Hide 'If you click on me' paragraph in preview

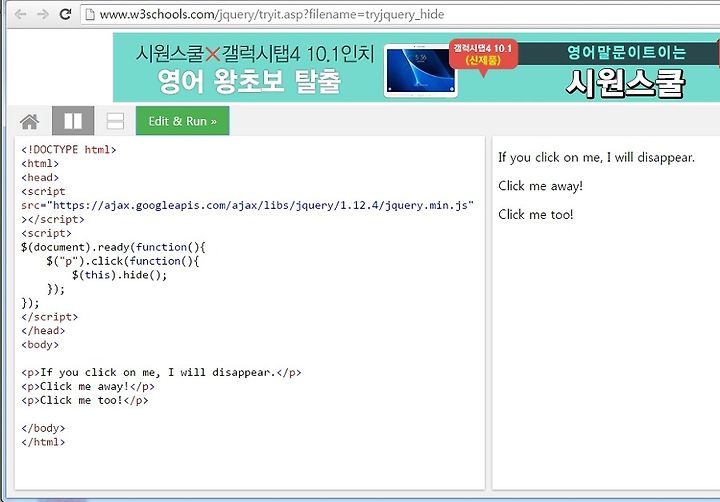click(596, 158)
